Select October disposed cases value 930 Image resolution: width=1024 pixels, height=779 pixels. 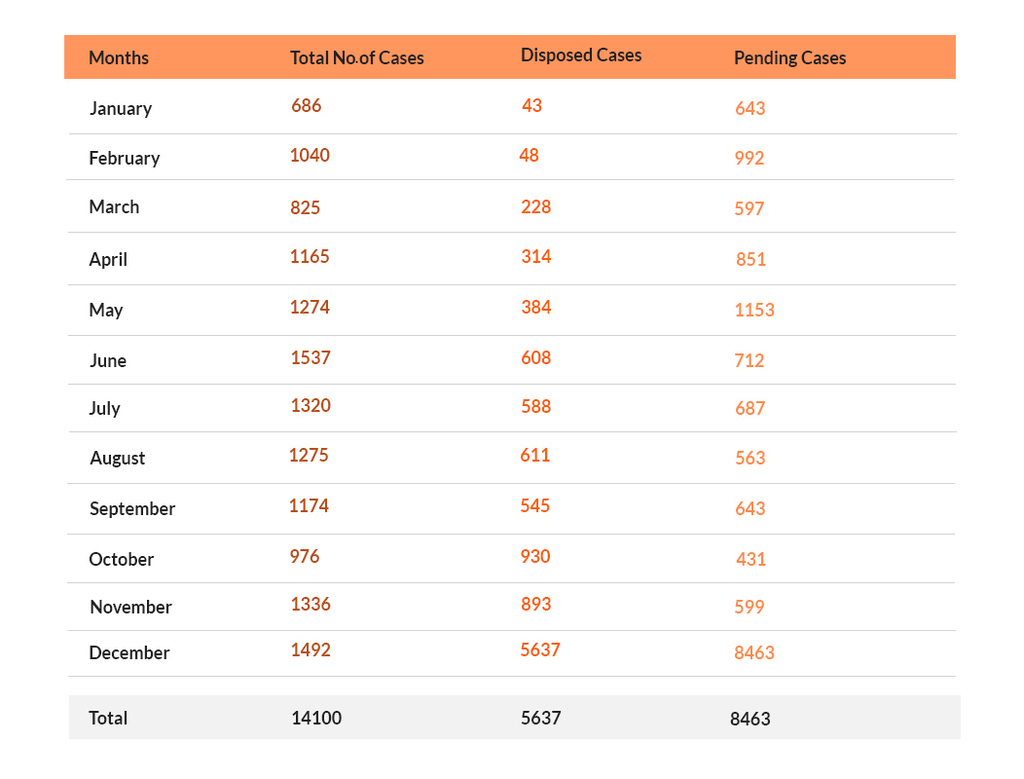[536, 556]
